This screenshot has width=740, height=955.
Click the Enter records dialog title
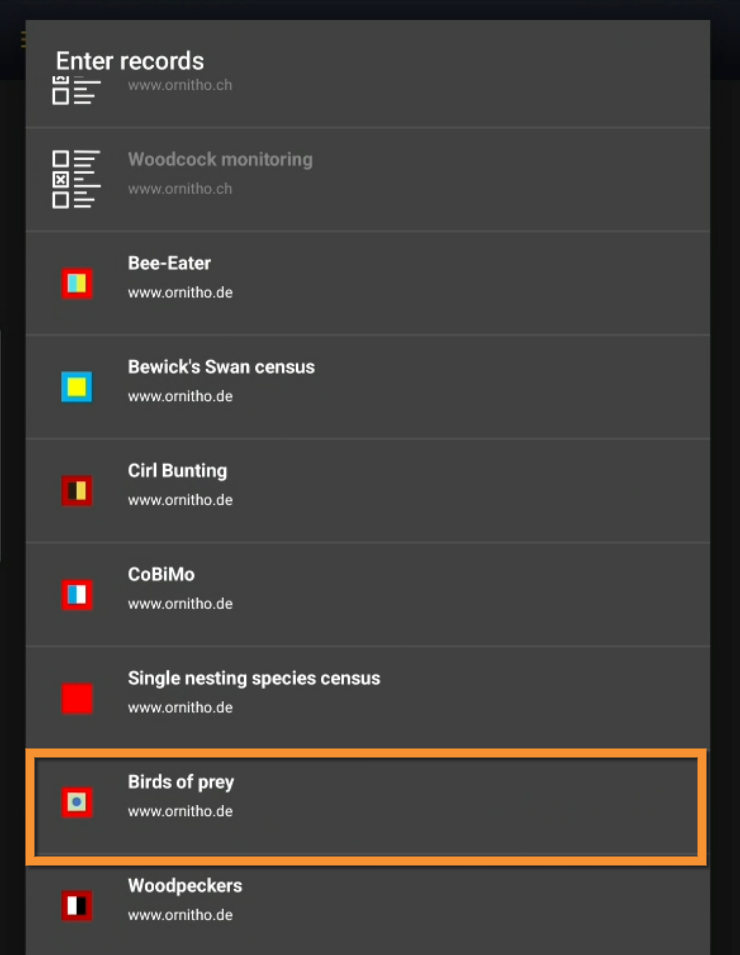click(x=130, y=61)
